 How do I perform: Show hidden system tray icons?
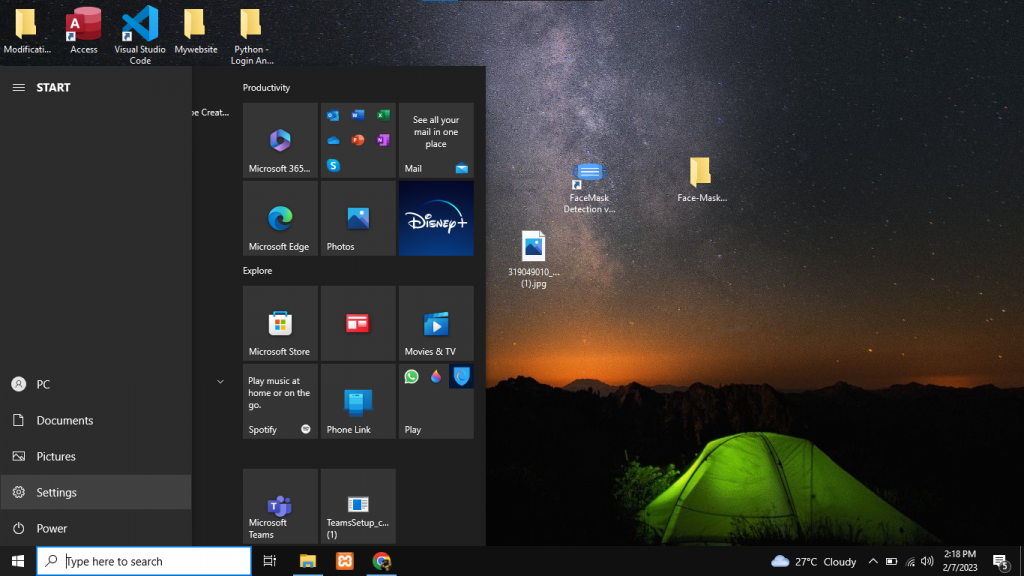[x=872, y=561]
